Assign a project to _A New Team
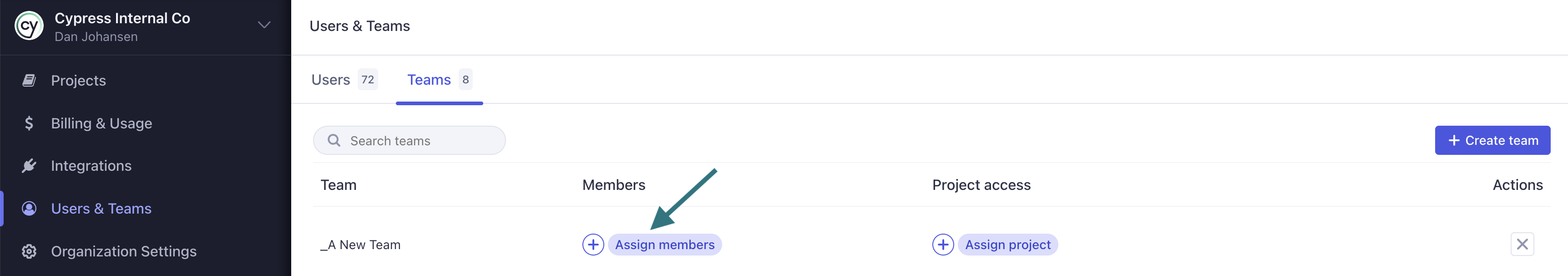This screenshot has height=276, width=1568. click(x=1007, y=244)
